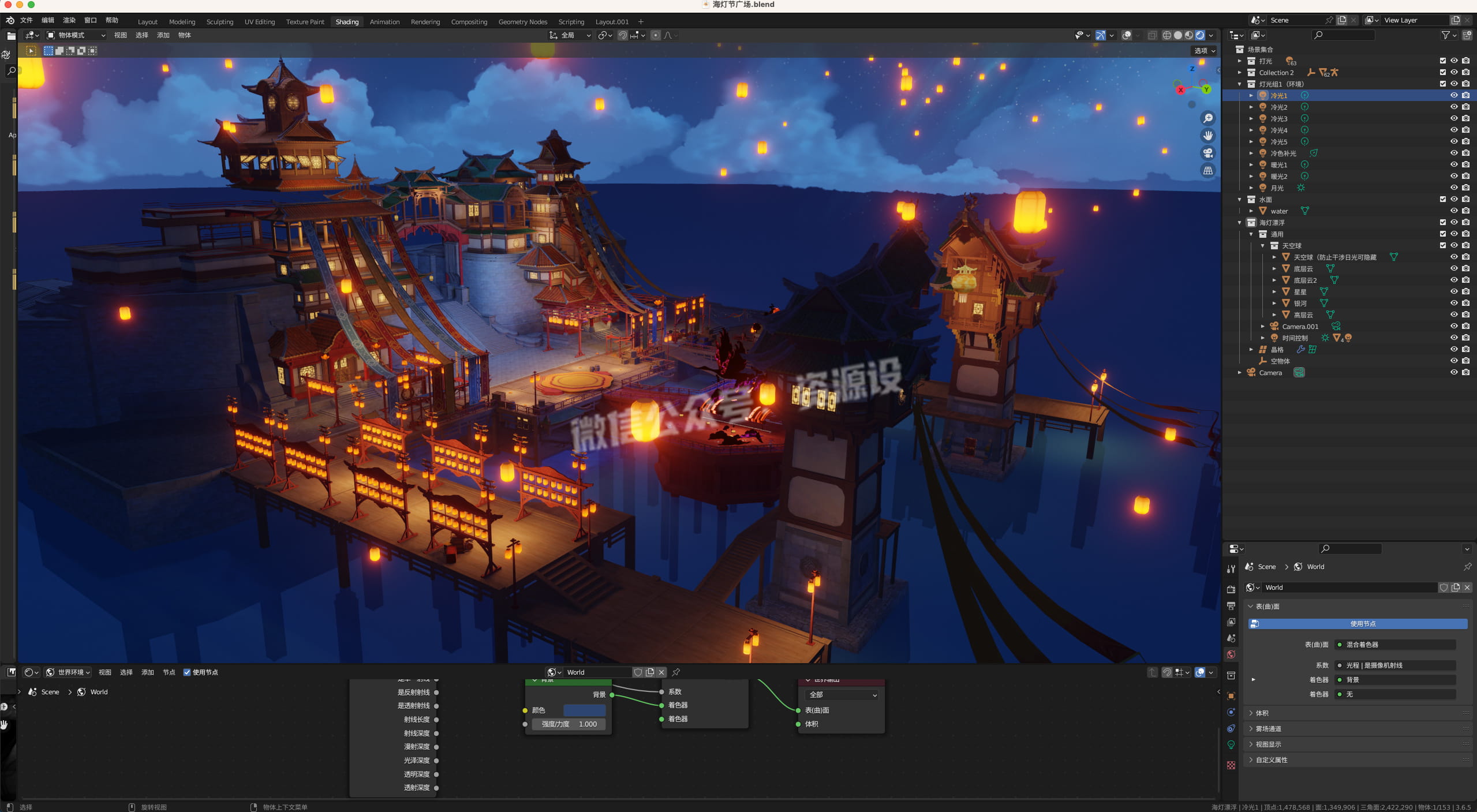
Task: Click the outliner search field
Action: (x=1344, y=35)
